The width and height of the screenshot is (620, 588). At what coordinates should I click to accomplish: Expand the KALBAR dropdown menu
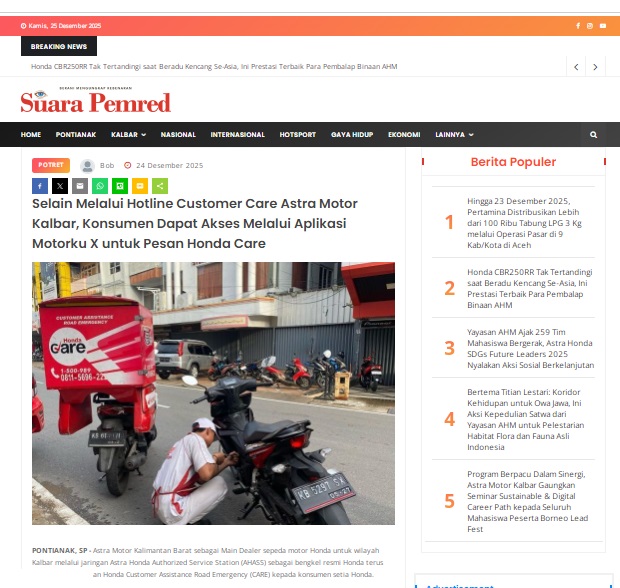pos(129,134)
